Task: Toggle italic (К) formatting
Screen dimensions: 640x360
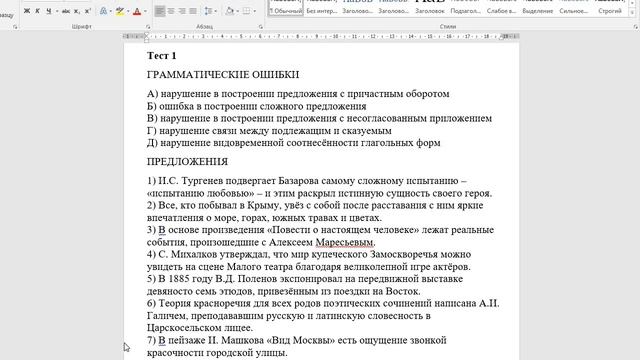Action: coord(38,11)
